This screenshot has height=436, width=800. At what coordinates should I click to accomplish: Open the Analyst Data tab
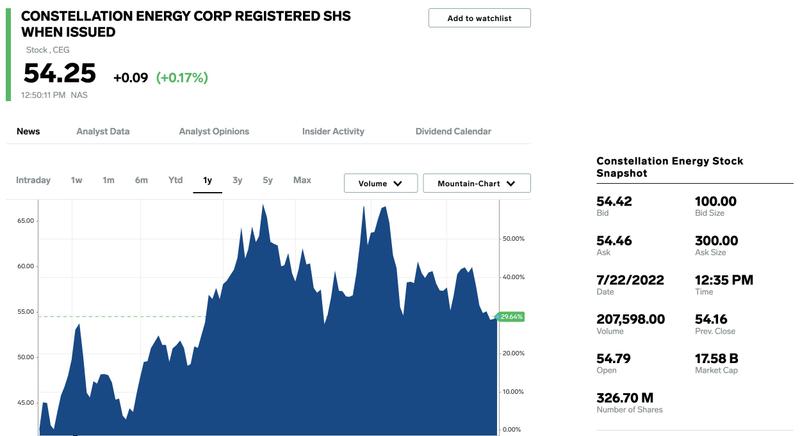click(103, 131)
